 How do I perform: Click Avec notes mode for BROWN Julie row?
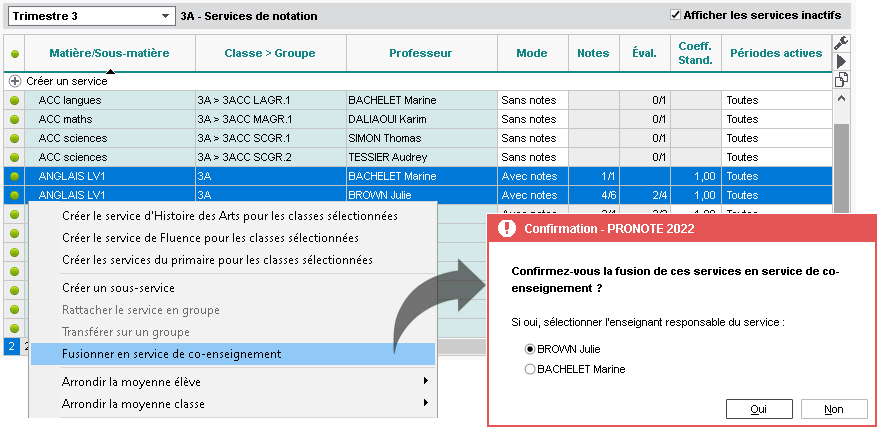coord(533,196)
